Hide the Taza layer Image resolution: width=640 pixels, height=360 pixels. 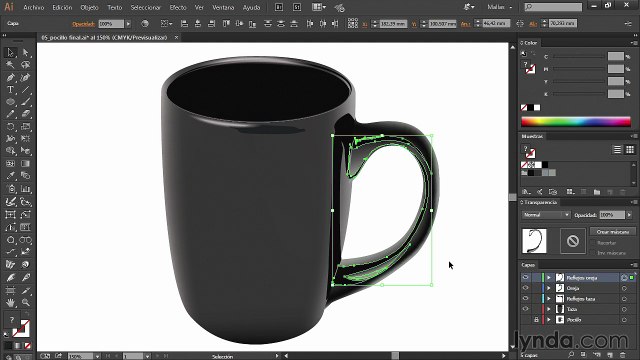point(525,309)
